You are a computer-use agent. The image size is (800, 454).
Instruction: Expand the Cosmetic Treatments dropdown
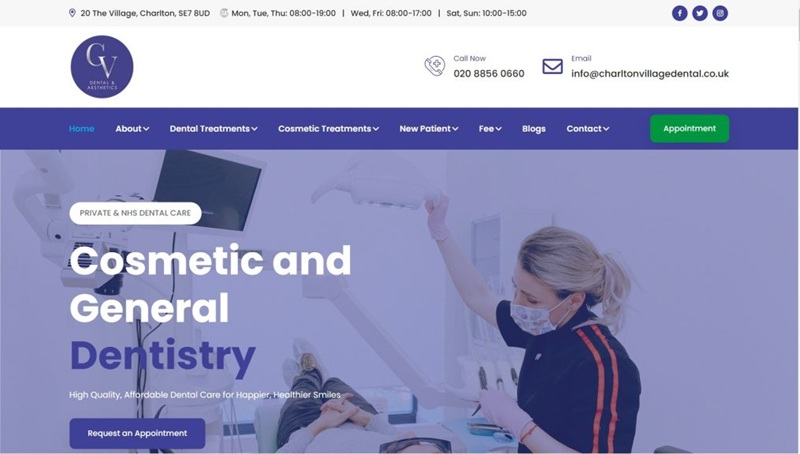point(328,129)
